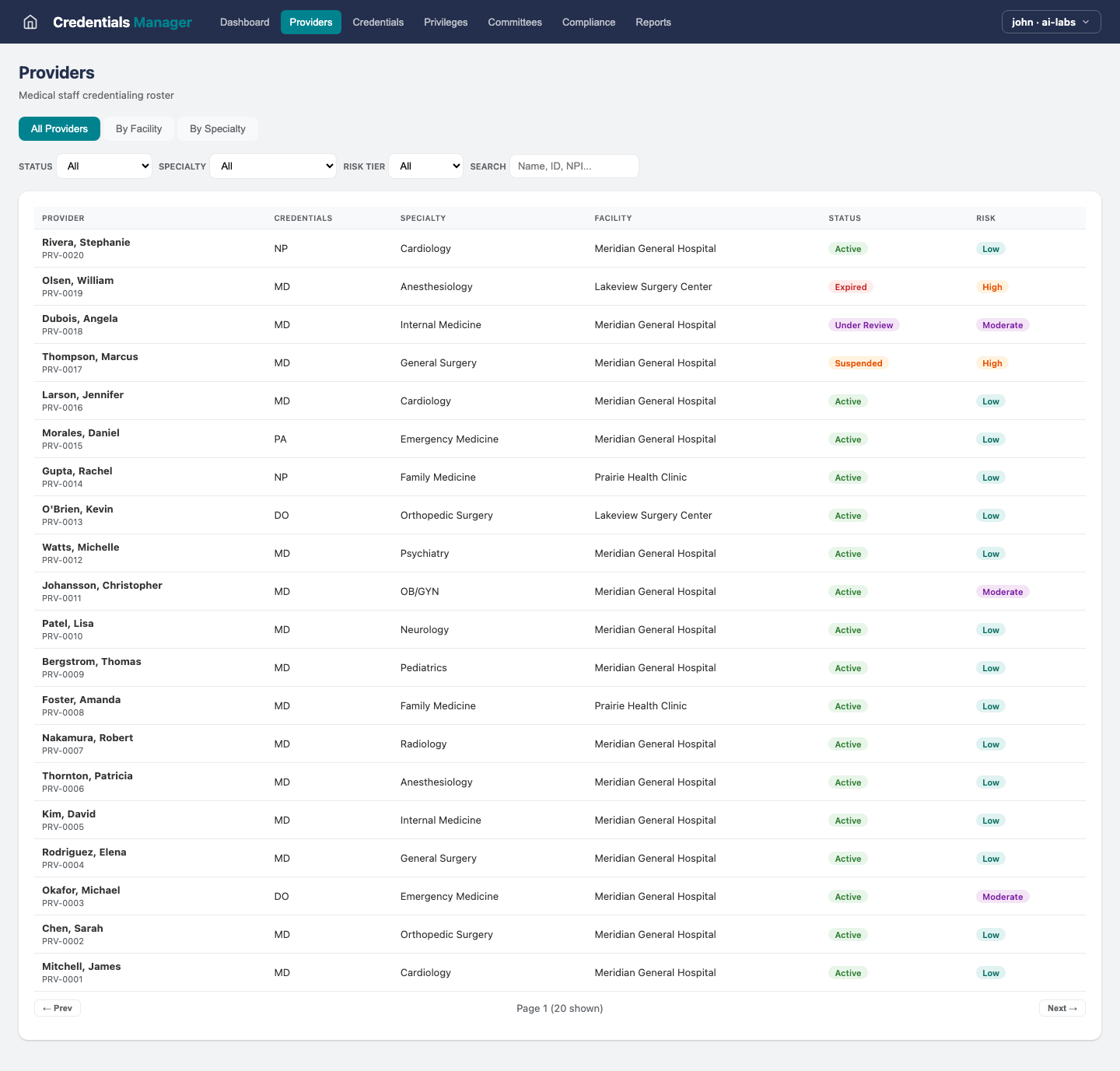
Task: Click the Under Review badge for Dubois, Angela
Action: [x=863, y=324]
